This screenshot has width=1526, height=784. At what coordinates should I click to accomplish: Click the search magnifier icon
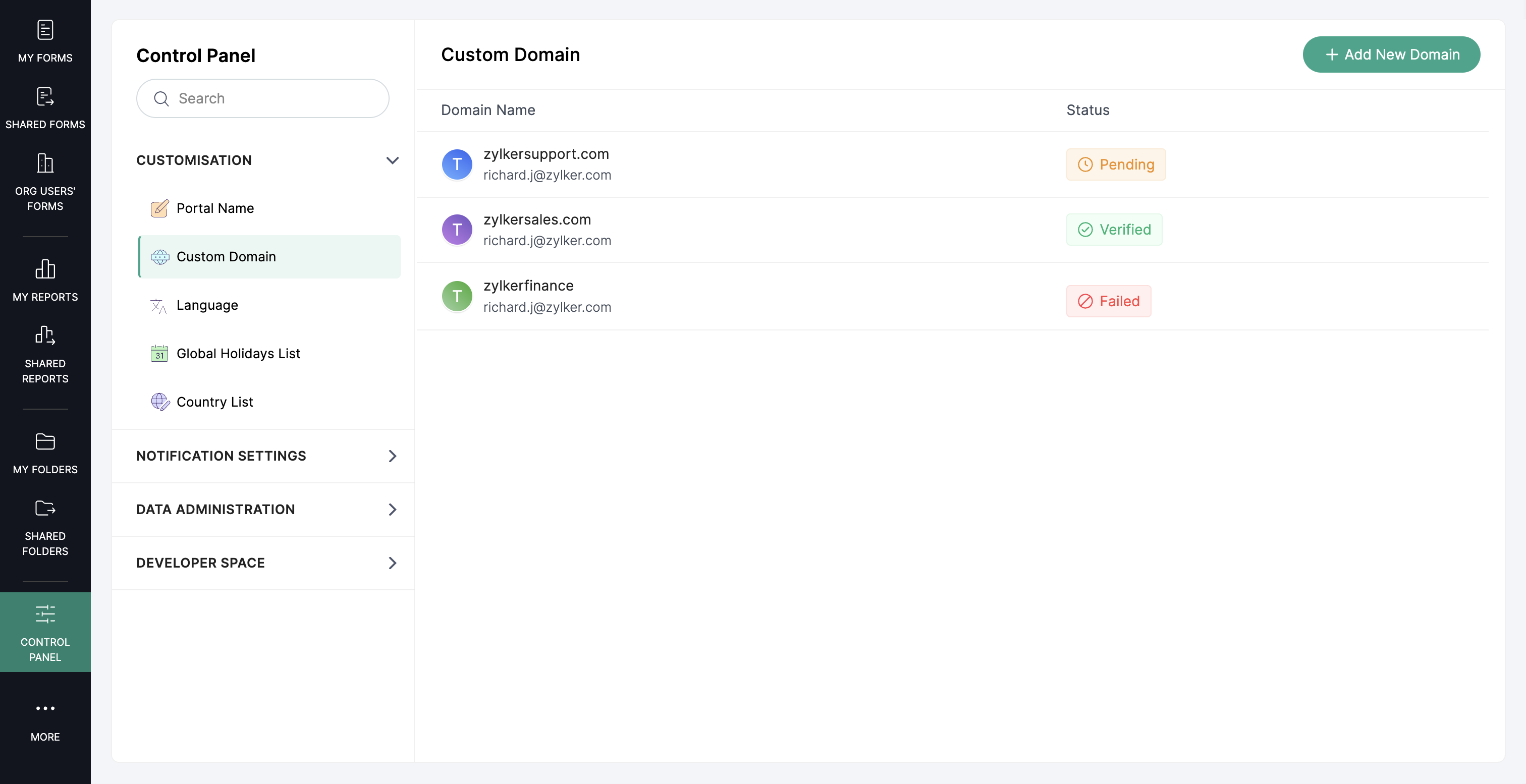pyautogui.click(x=161, y=98)
